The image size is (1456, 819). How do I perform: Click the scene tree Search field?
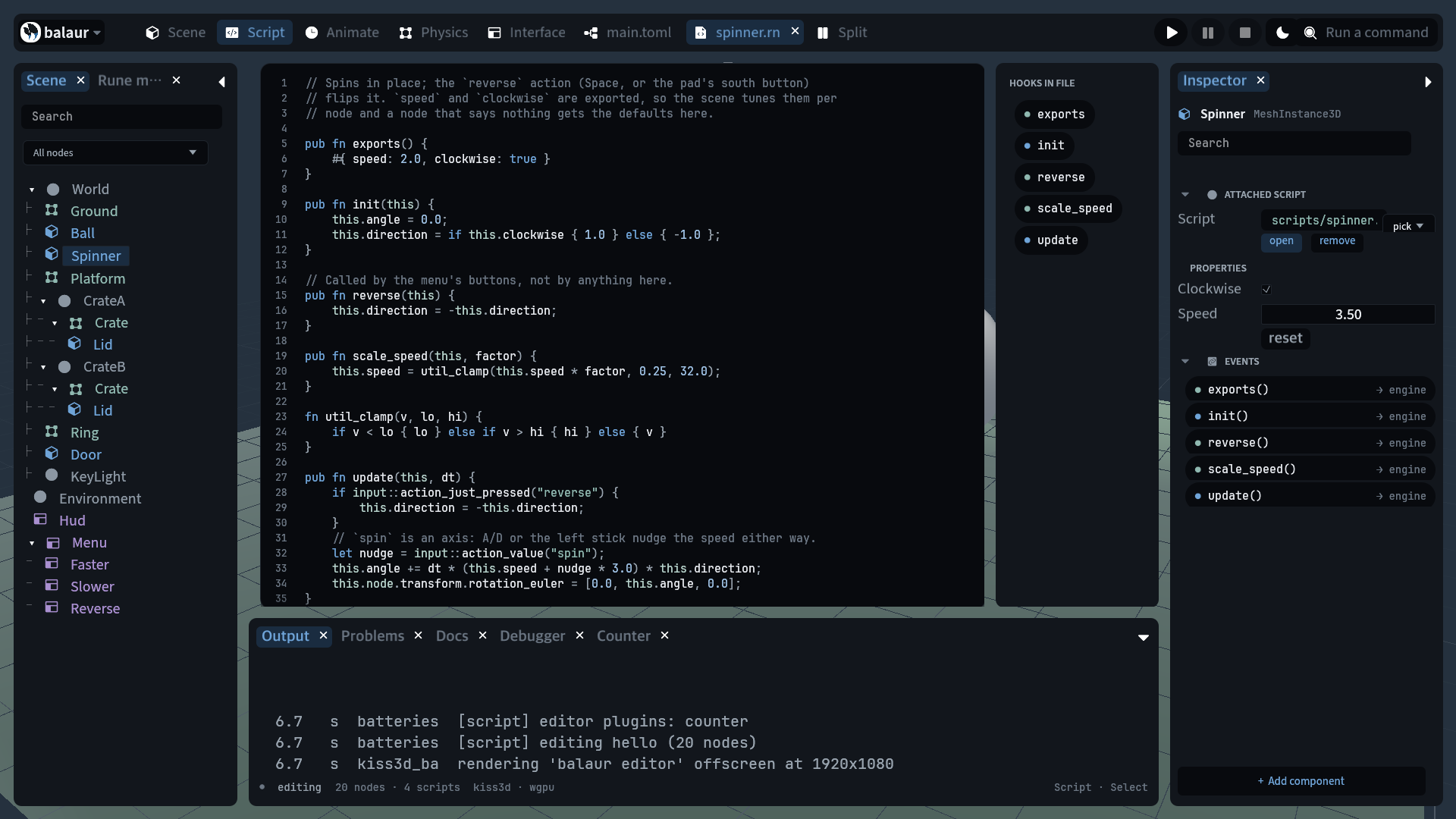click(121, 117)
